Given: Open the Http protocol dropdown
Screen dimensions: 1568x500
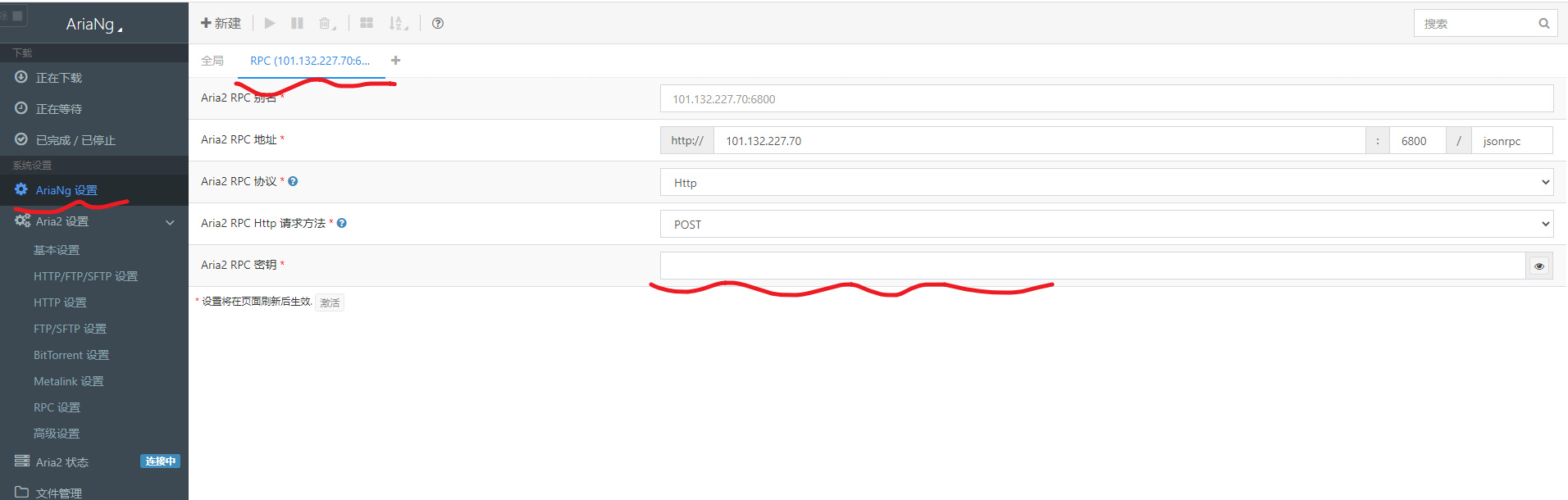Looking at the screenshot, I should 1106,182.
